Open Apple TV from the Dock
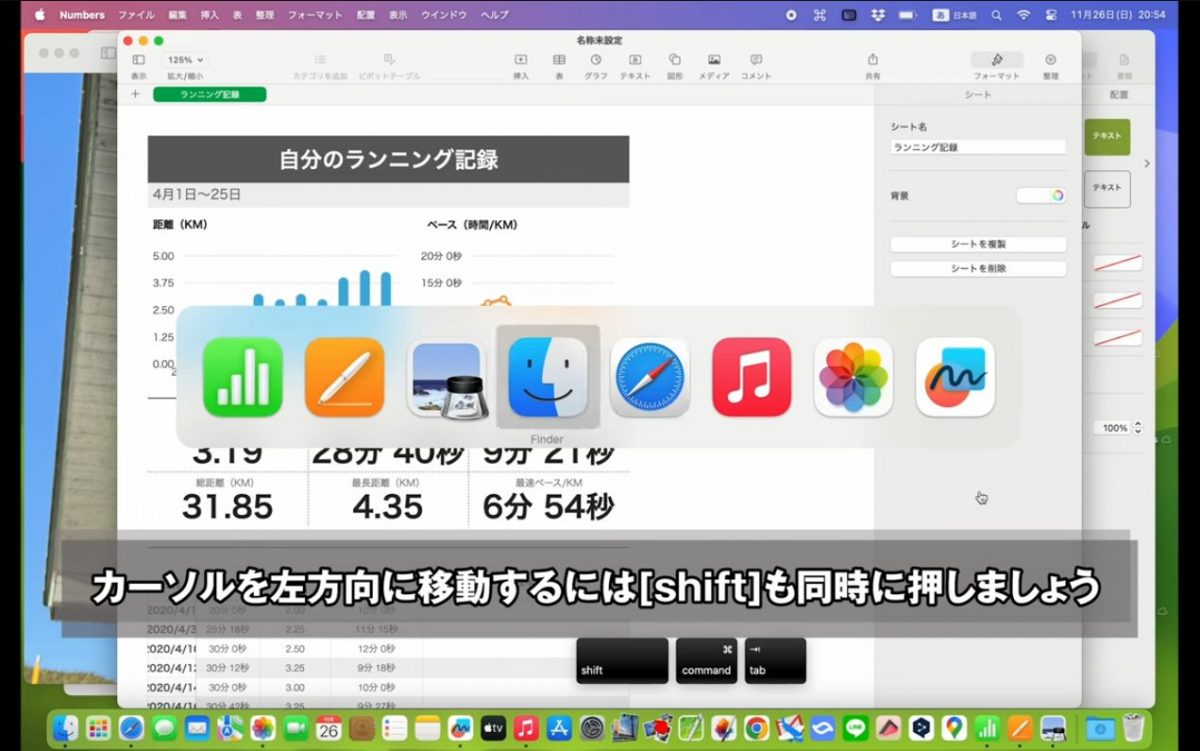 (494, 727)
